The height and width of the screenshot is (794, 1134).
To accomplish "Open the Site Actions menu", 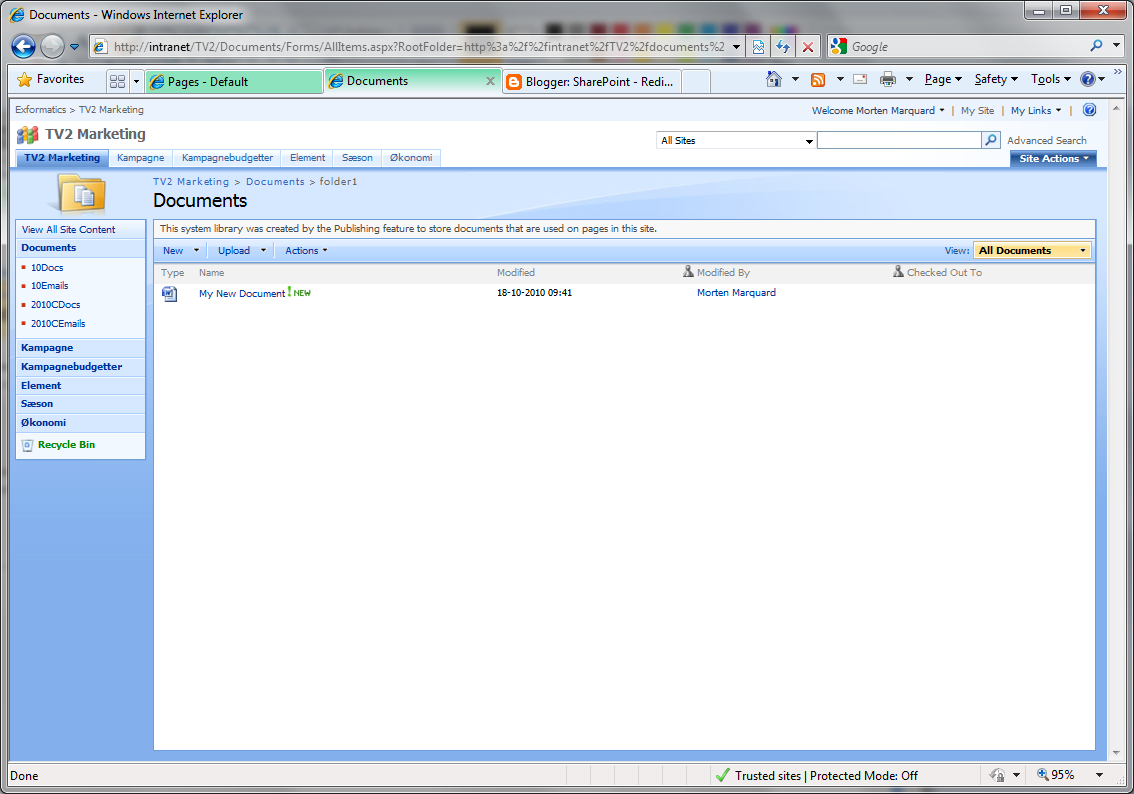I will click(x=1053, y=159).
